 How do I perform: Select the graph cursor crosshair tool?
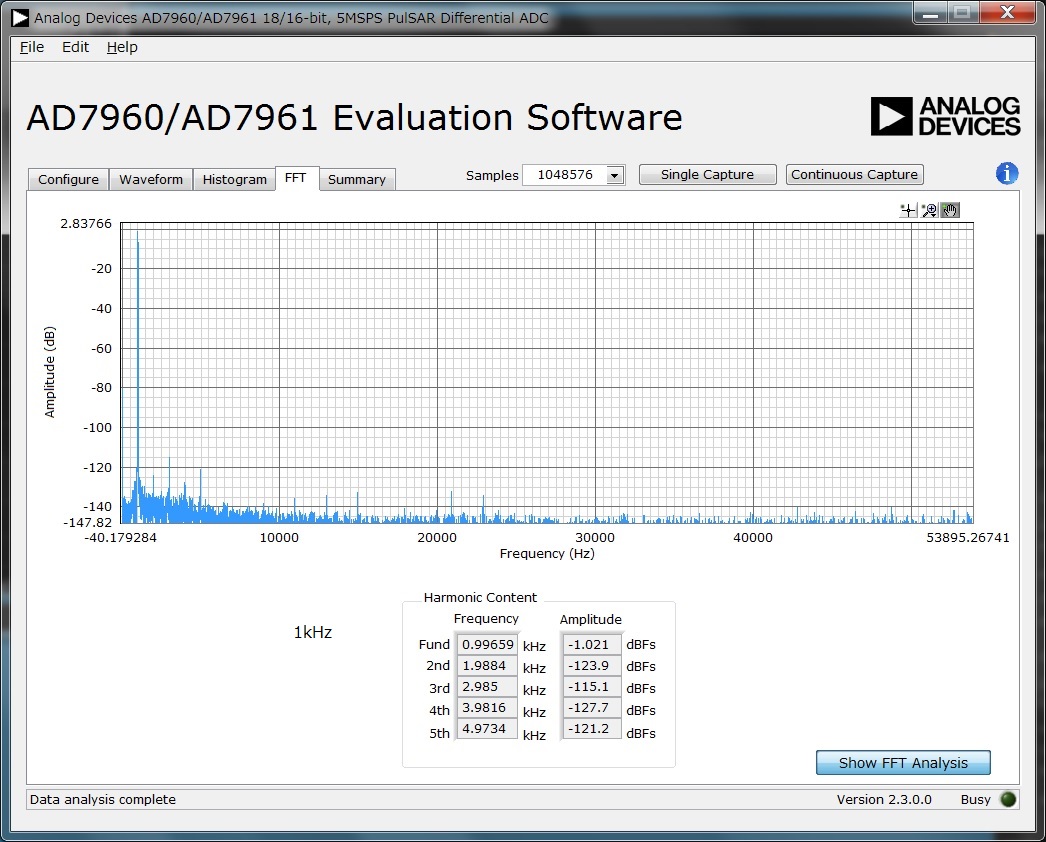[908, 211]
